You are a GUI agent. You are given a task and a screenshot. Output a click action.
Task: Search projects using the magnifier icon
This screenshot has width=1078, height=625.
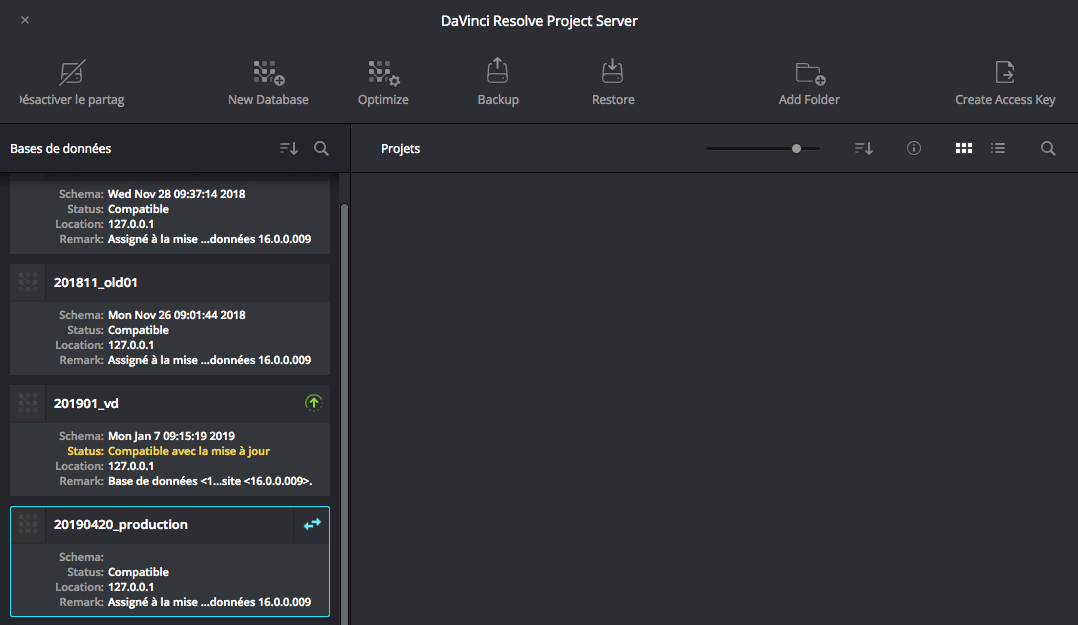(x=1048, y=148)
